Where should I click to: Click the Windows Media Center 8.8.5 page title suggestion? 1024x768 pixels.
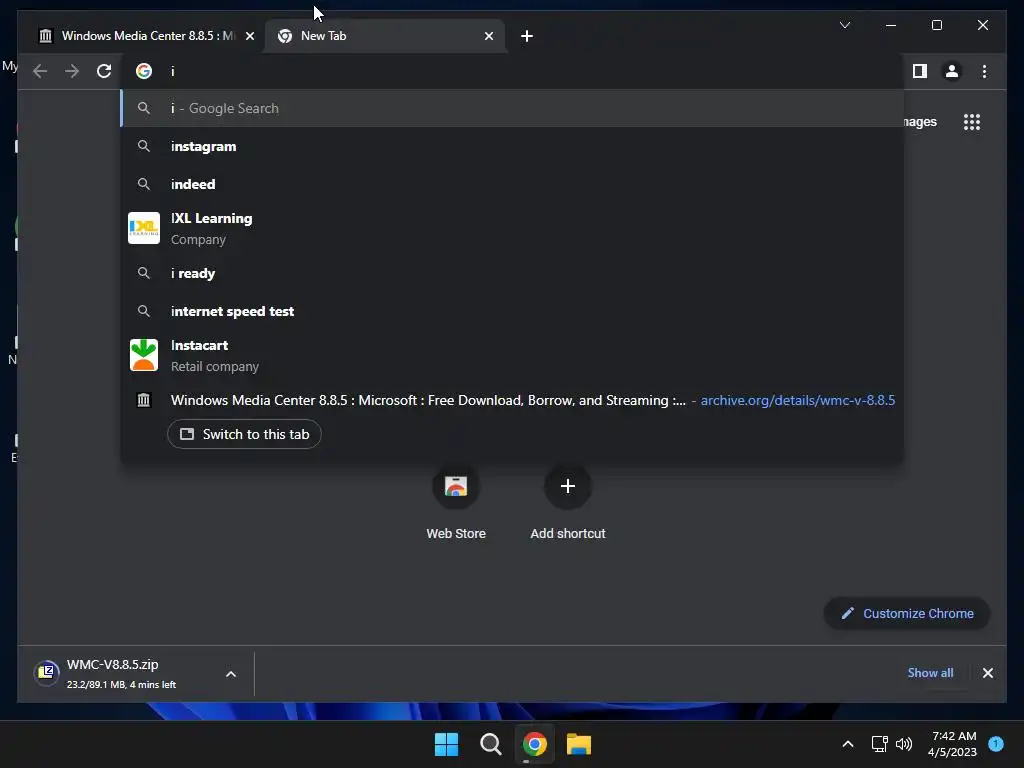[x=428, y=400]
